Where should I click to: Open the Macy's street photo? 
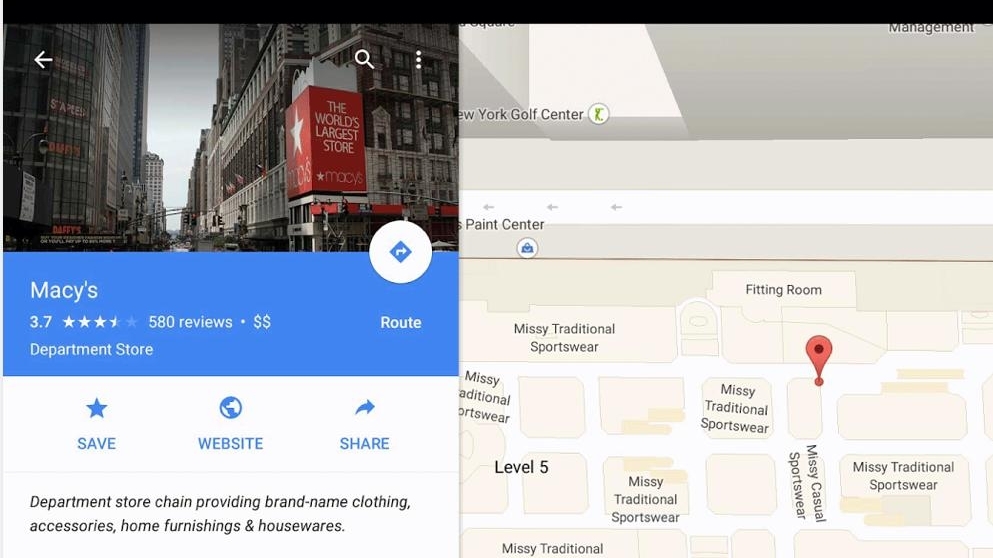click(231, 137)
